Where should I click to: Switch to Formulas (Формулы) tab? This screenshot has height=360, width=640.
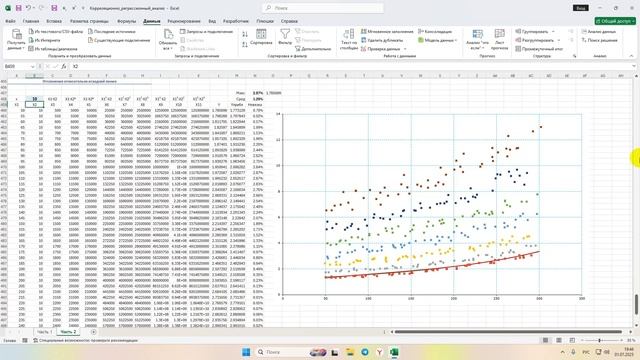point(127,21)
